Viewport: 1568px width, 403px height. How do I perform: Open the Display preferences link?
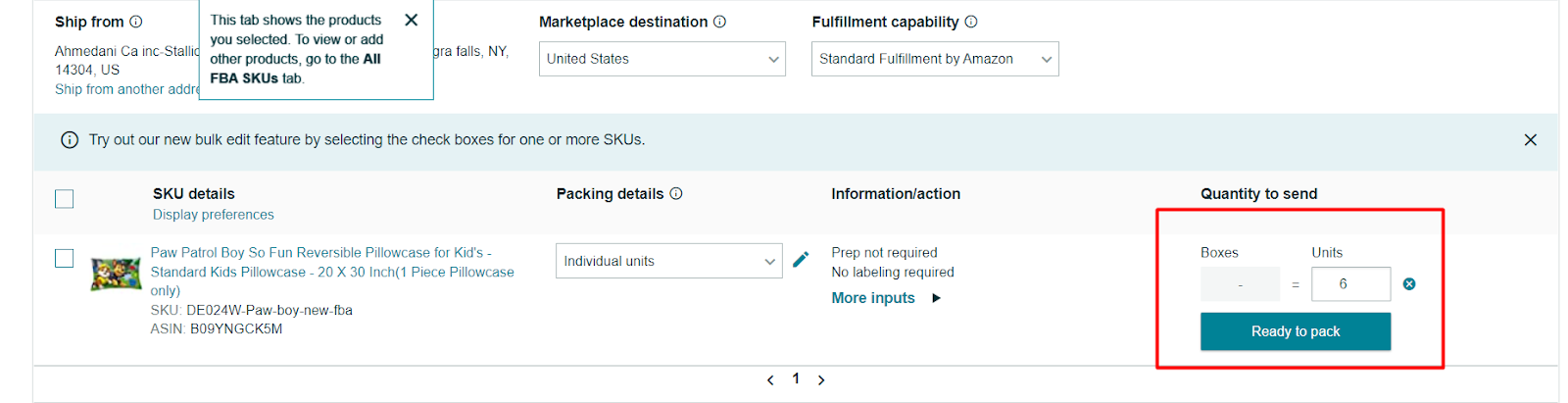pyautogui.click(x=213, y=215)
